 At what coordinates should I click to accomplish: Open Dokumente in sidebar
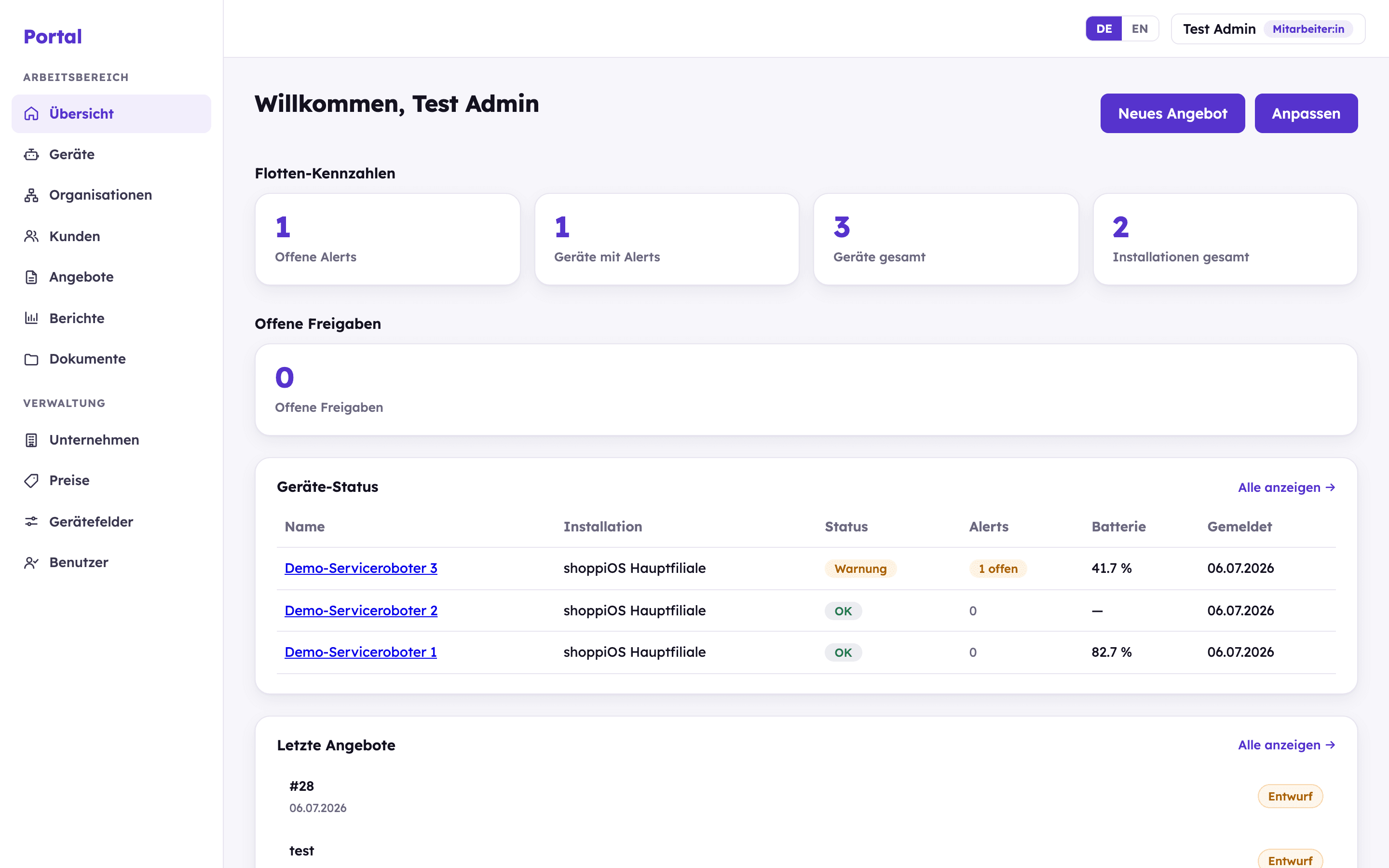(x=111, y=359)
